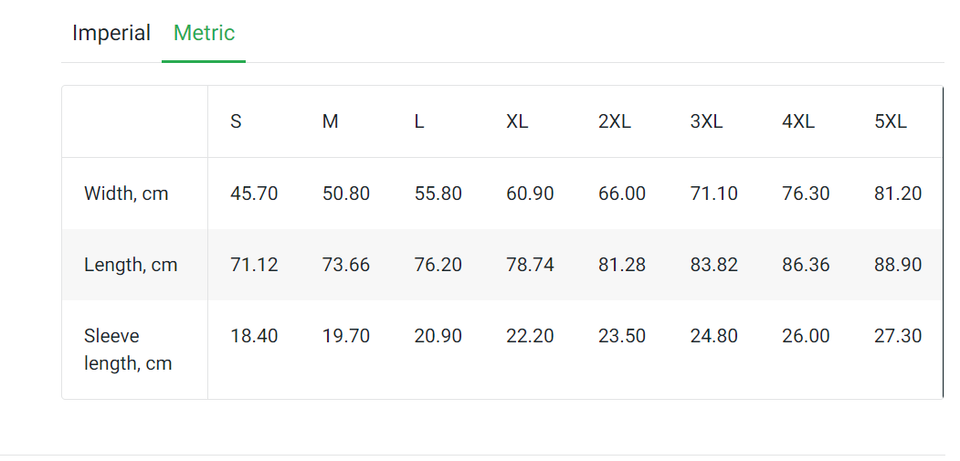Click the L size column header
This screenshot has height=461, width=960.
(x=420, y=122)
